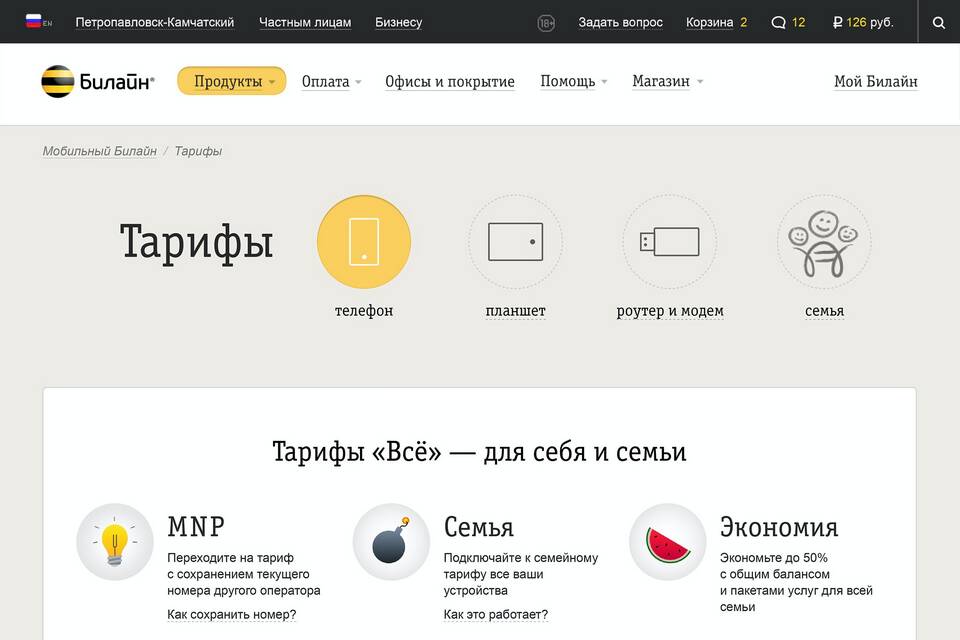Image resolution: width=960 pixels, height=640 pixels.
Task: Click the MNP light bulb icon
Action: pyautogui.click(x=115, y=542)
